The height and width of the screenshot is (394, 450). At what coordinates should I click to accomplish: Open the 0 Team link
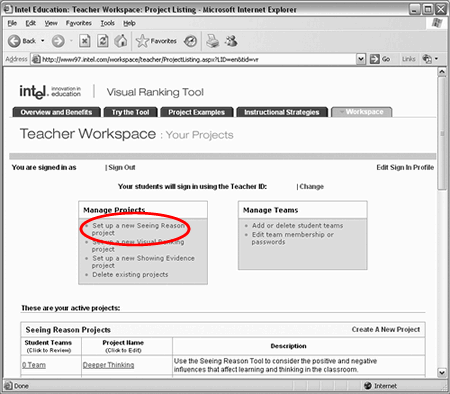(34, 365)
